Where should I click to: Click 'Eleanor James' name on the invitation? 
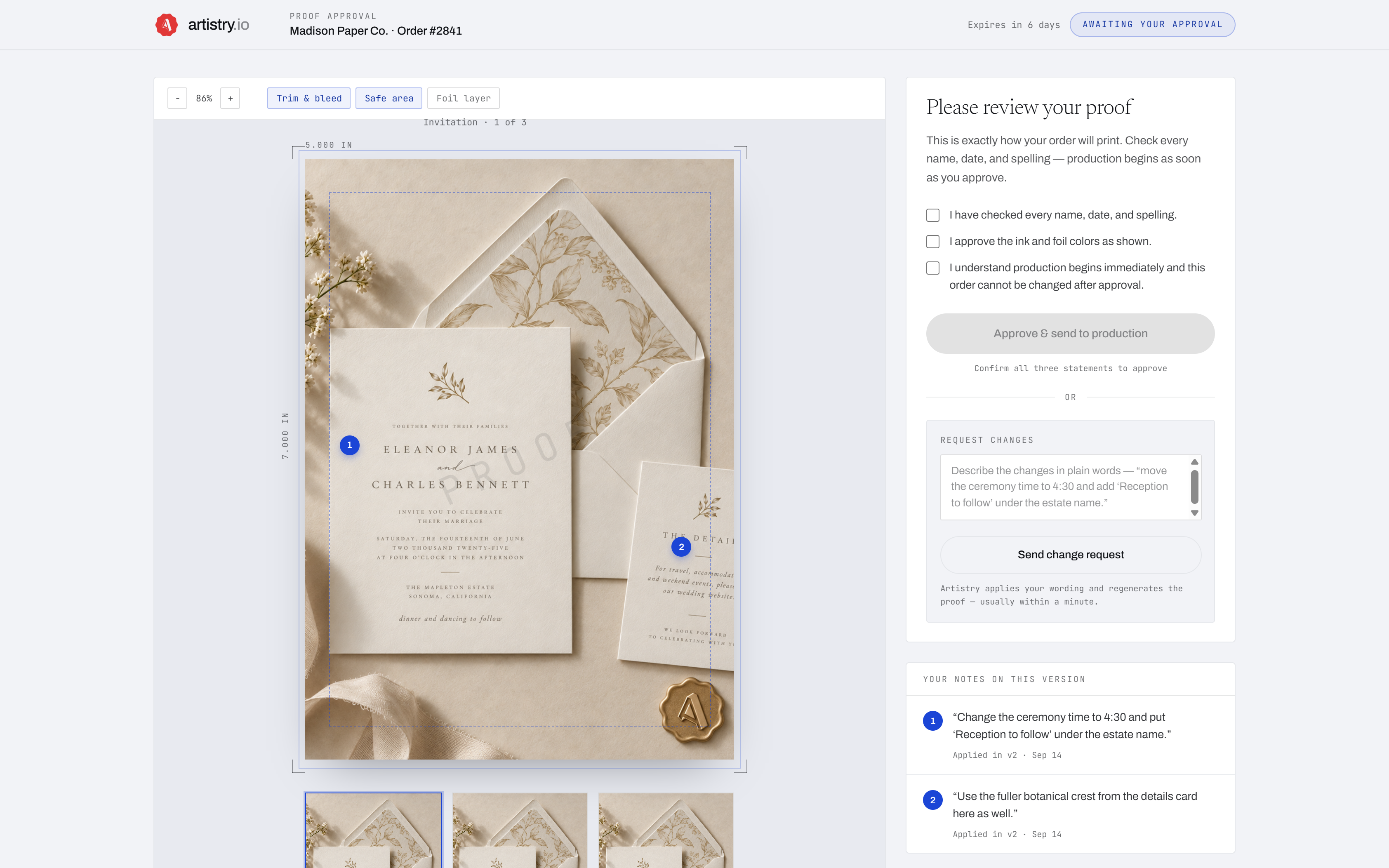(451, 449)
